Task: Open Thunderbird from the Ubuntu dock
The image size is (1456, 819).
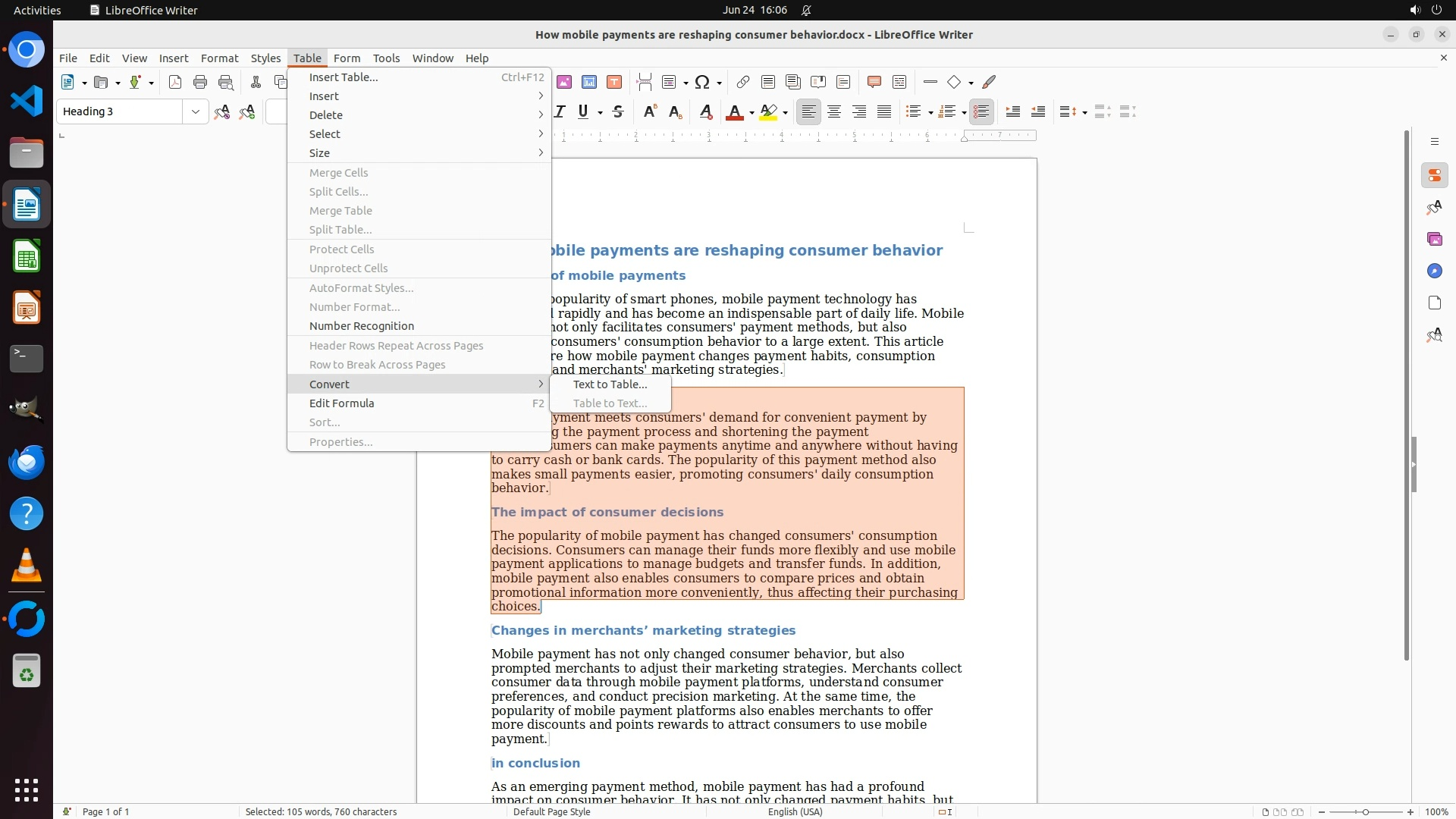Action: [x=27, y=462]
